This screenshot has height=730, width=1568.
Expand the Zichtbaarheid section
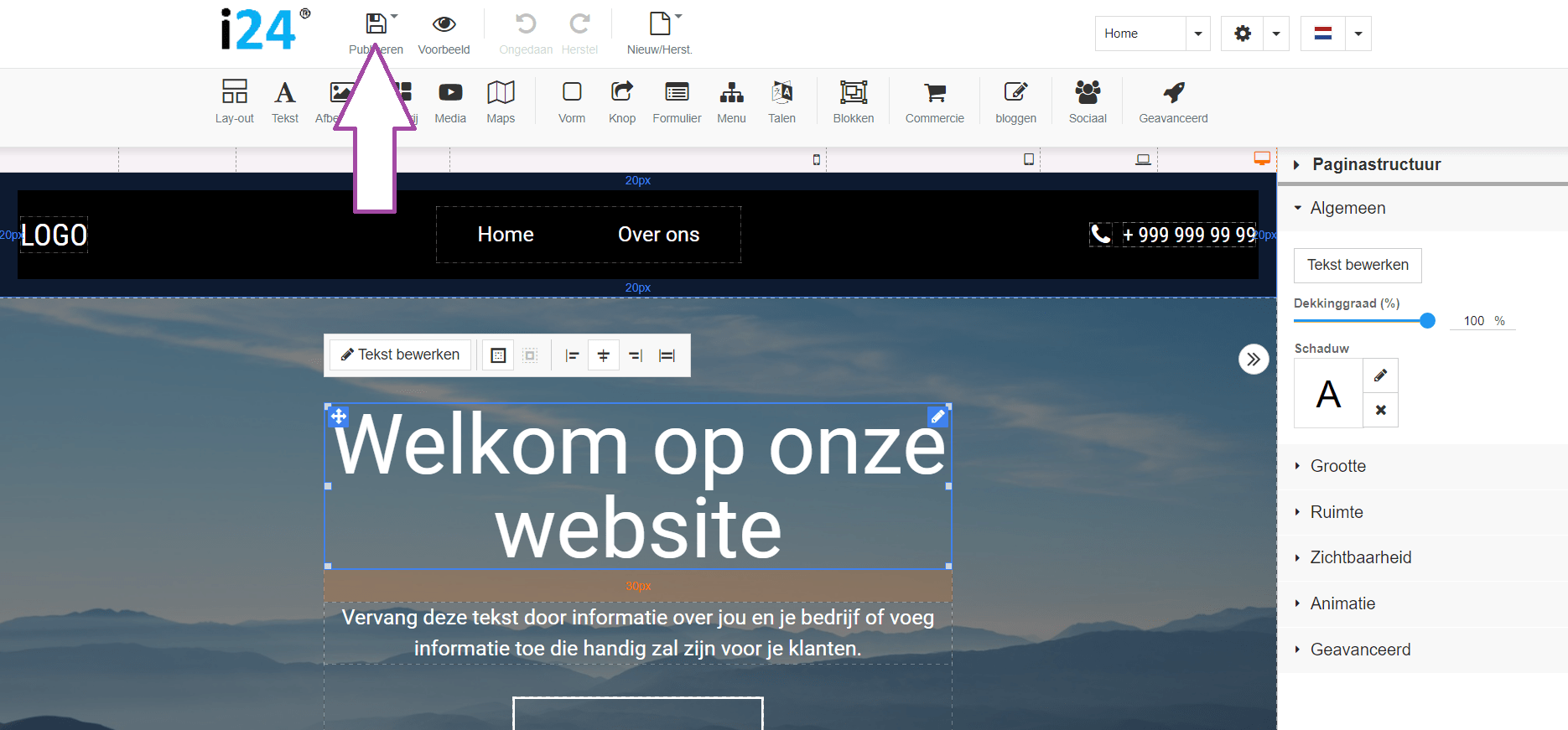[1422, 557]
